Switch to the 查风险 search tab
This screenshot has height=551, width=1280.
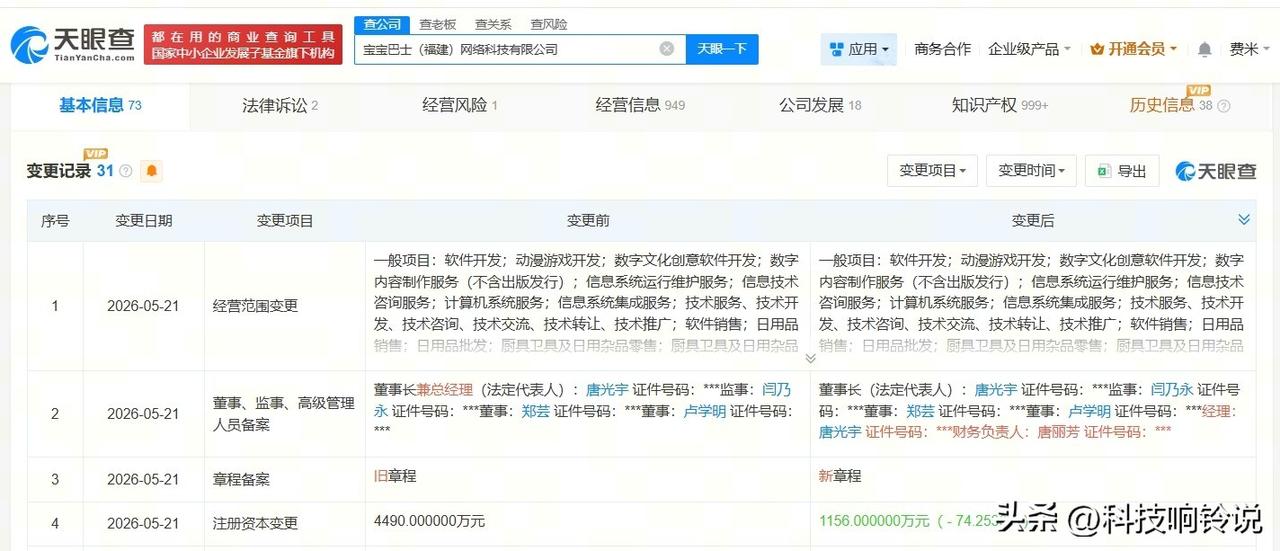[x=548, y=24]
